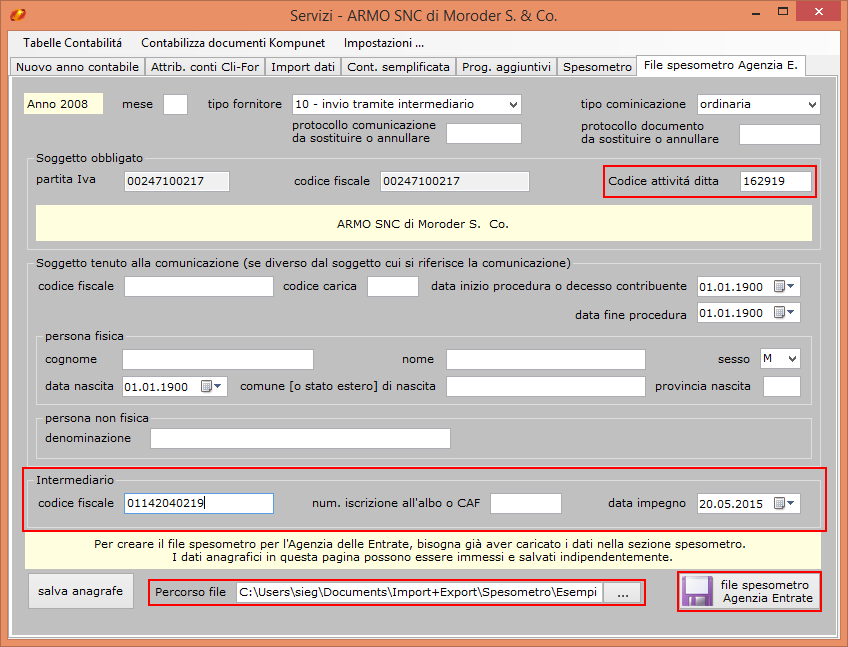Open calendar for data impegno
This screenshot has height=647, width=848.
click(787, 504)
